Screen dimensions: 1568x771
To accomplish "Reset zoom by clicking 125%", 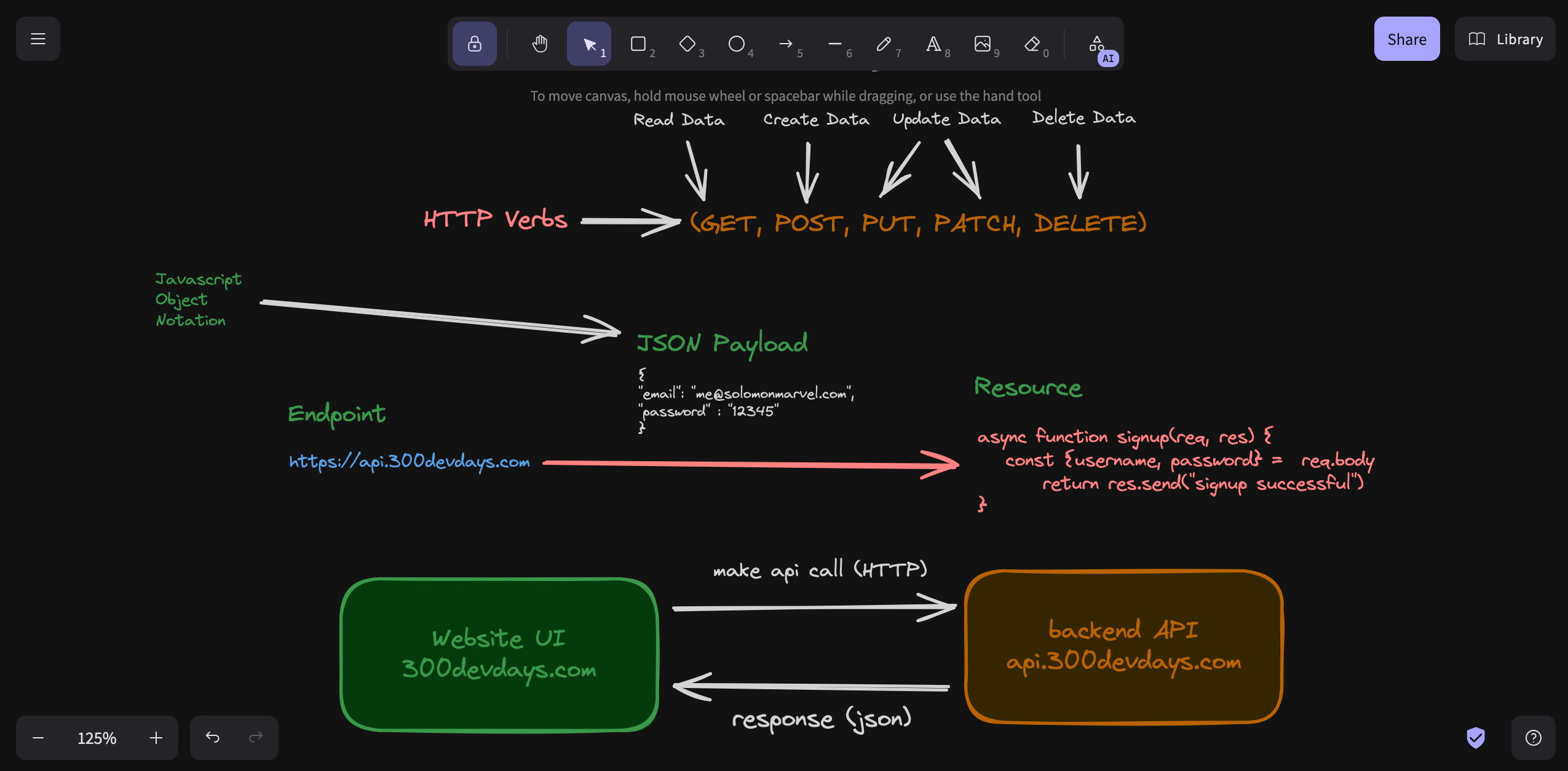I will (x=97, y=737).
